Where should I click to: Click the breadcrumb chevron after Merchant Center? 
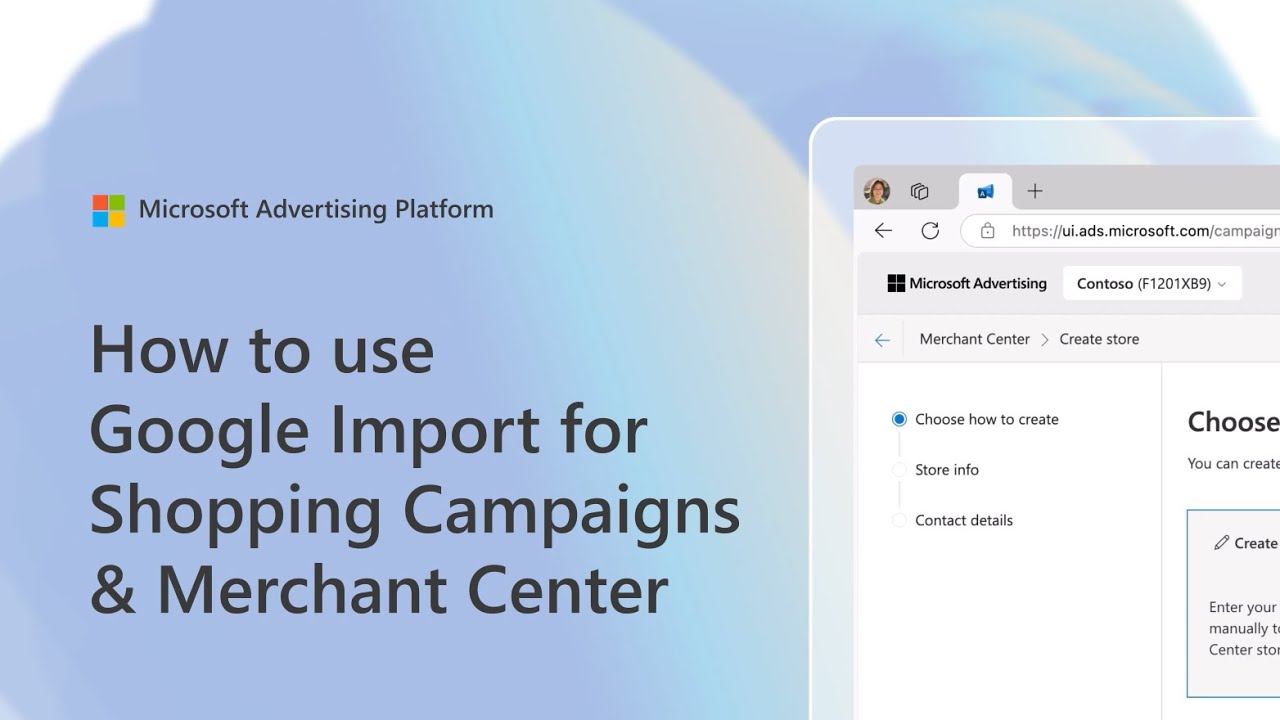(x=1045, y=340)
